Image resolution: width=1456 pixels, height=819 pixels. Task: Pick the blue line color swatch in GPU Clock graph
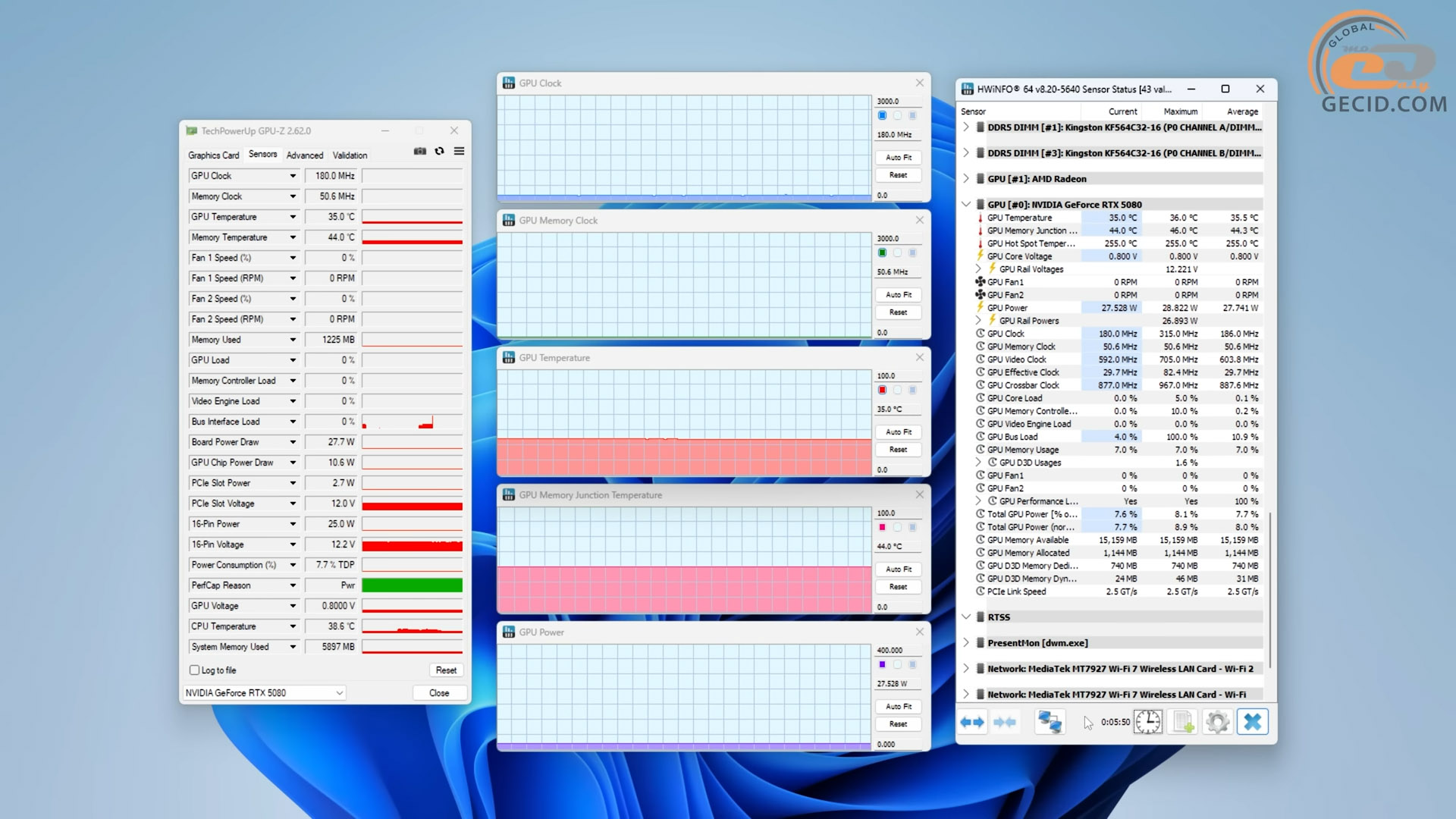tap(882, 116)
